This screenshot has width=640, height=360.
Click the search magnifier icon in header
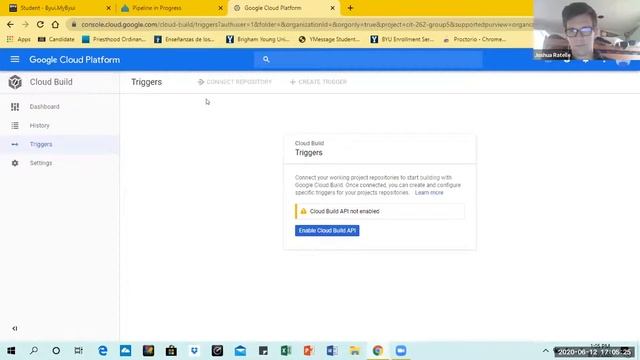[266, 60]
